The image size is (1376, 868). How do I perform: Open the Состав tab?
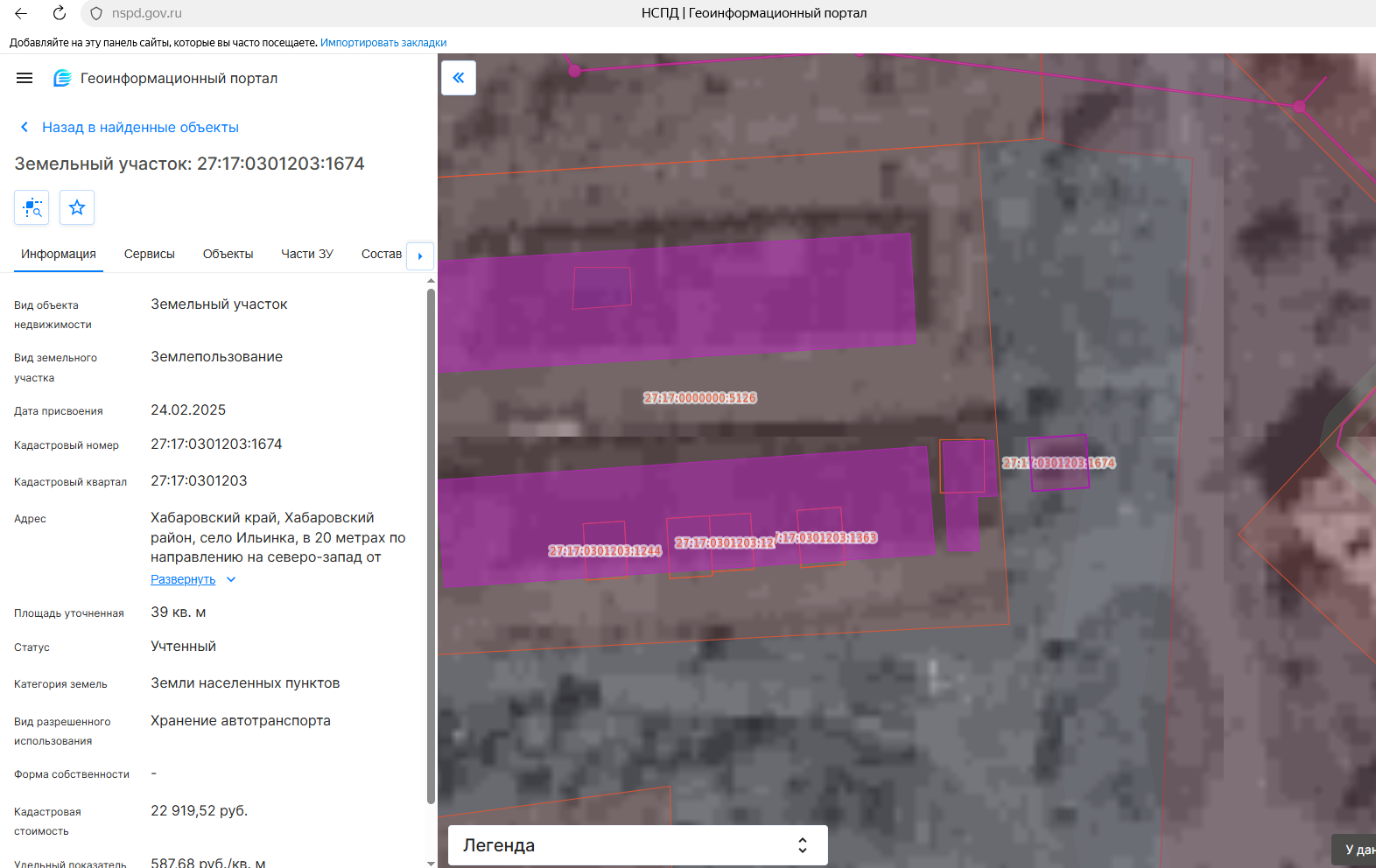[x=382, y=254]
